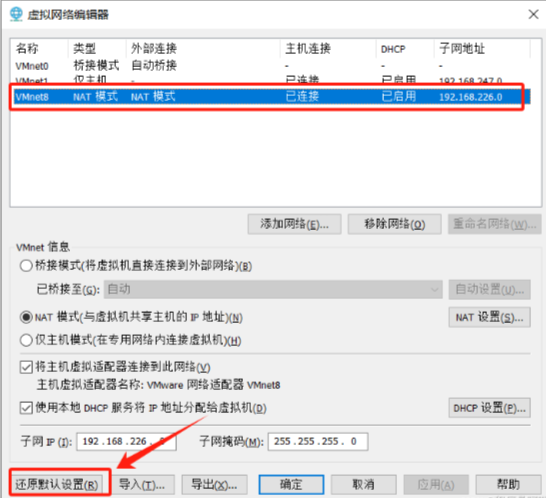Select the VMnet8 NAT 模式 row
The height and width of the screenshot is (498, 546).
coord(272,96)
